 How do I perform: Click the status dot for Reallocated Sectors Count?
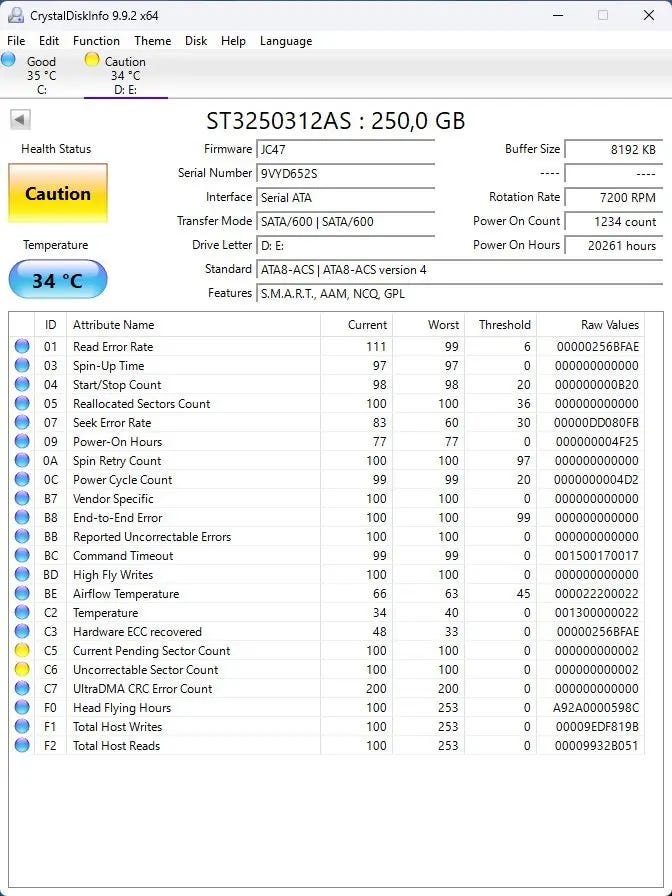[x=22, y=403]
